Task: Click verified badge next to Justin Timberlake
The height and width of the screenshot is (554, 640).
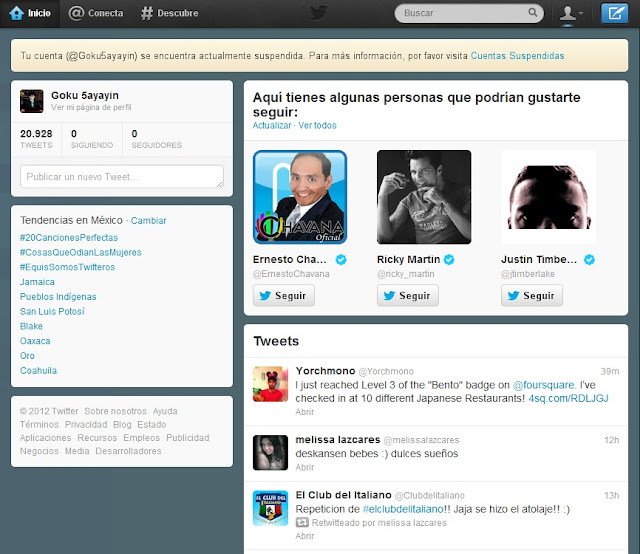Action: click(x=589, y=260)
